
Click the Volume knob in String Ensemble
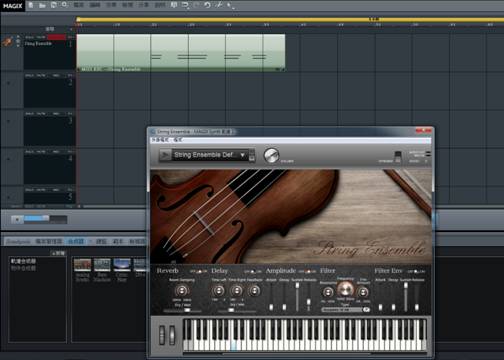click(271, 156)
